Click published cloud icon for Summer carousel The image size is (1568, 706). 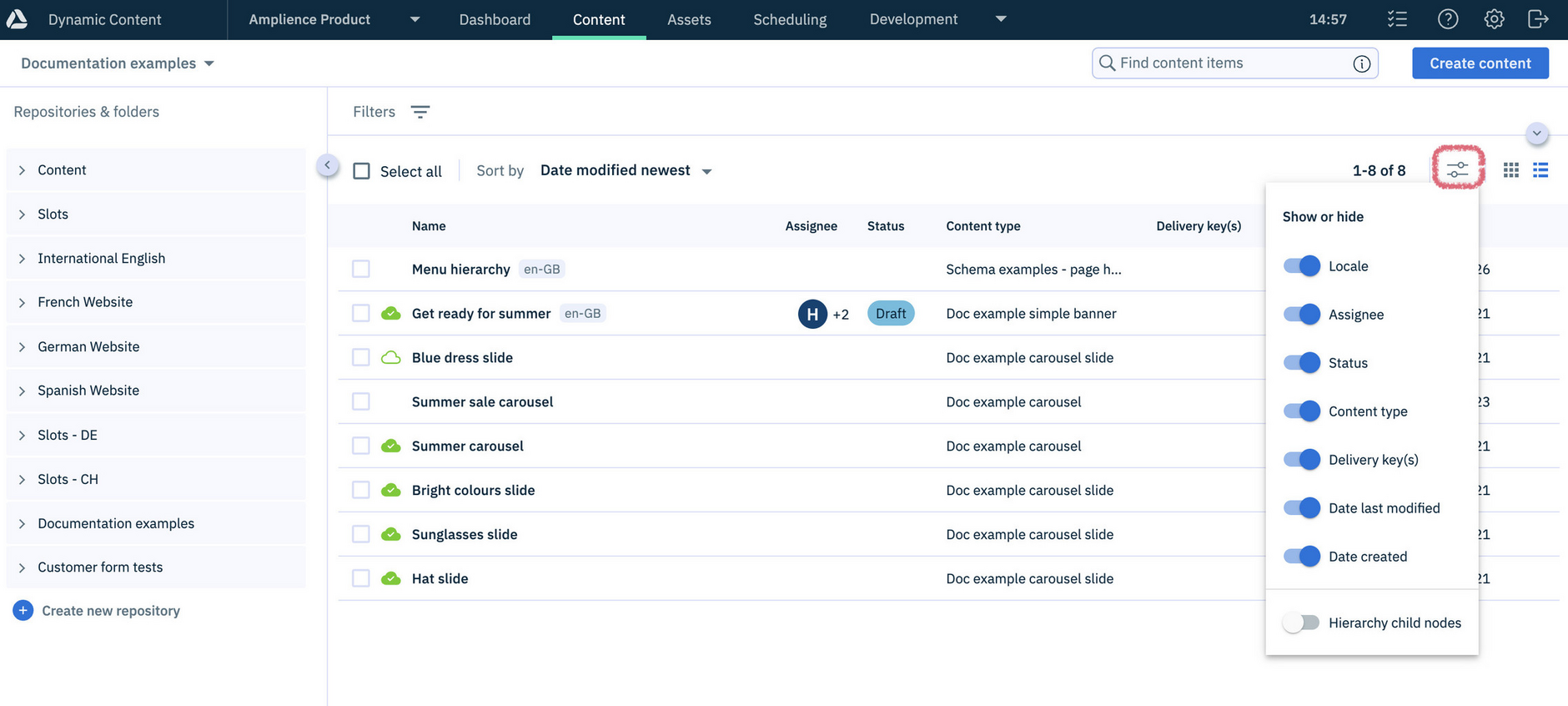(x=390, y=446)
